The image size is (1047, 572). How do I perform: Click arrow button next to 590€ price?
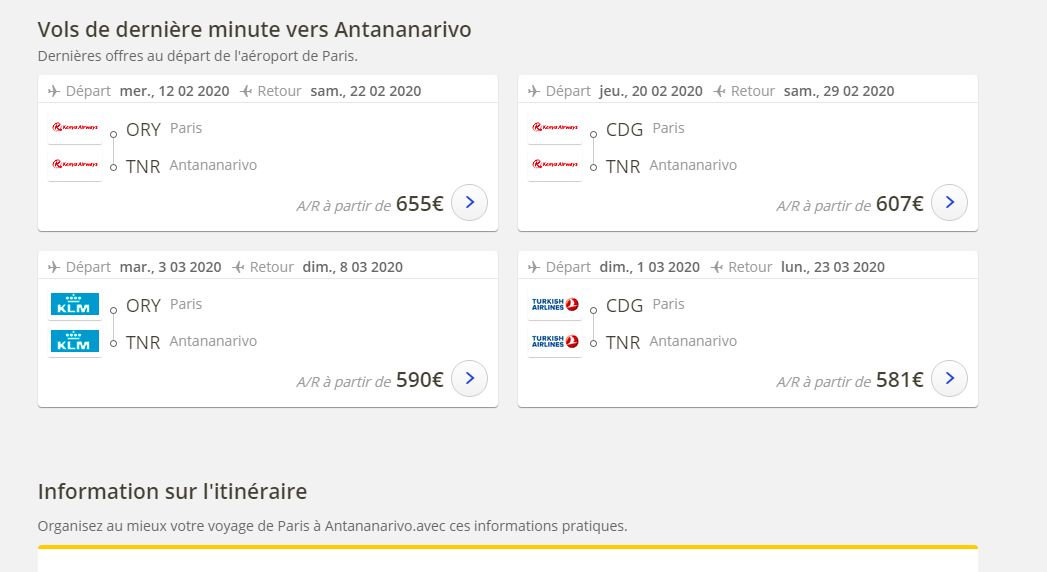click(x=469, y=379)
